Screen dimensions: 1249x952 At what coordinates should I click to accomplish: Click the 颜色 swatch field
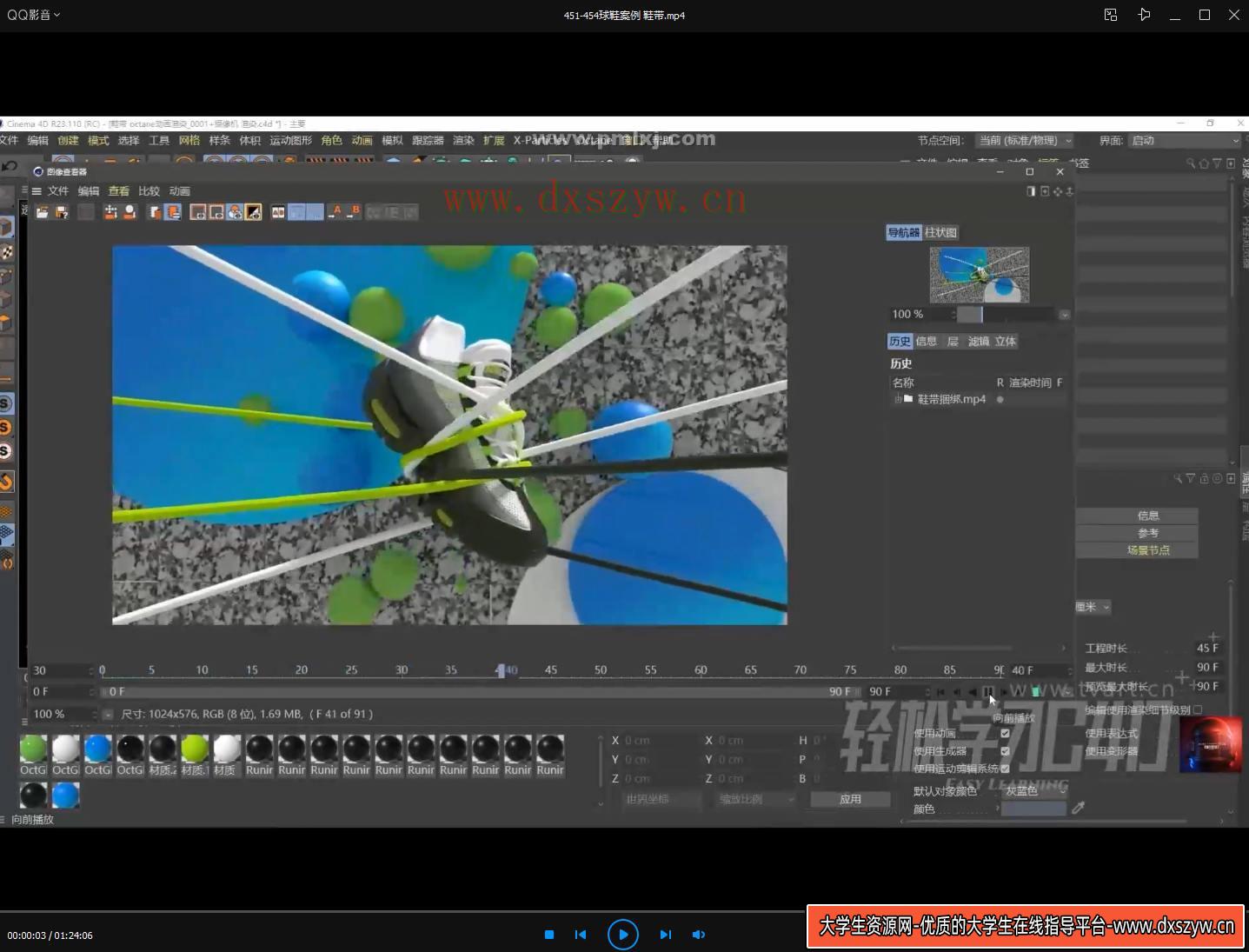(x=1033, y=809)
